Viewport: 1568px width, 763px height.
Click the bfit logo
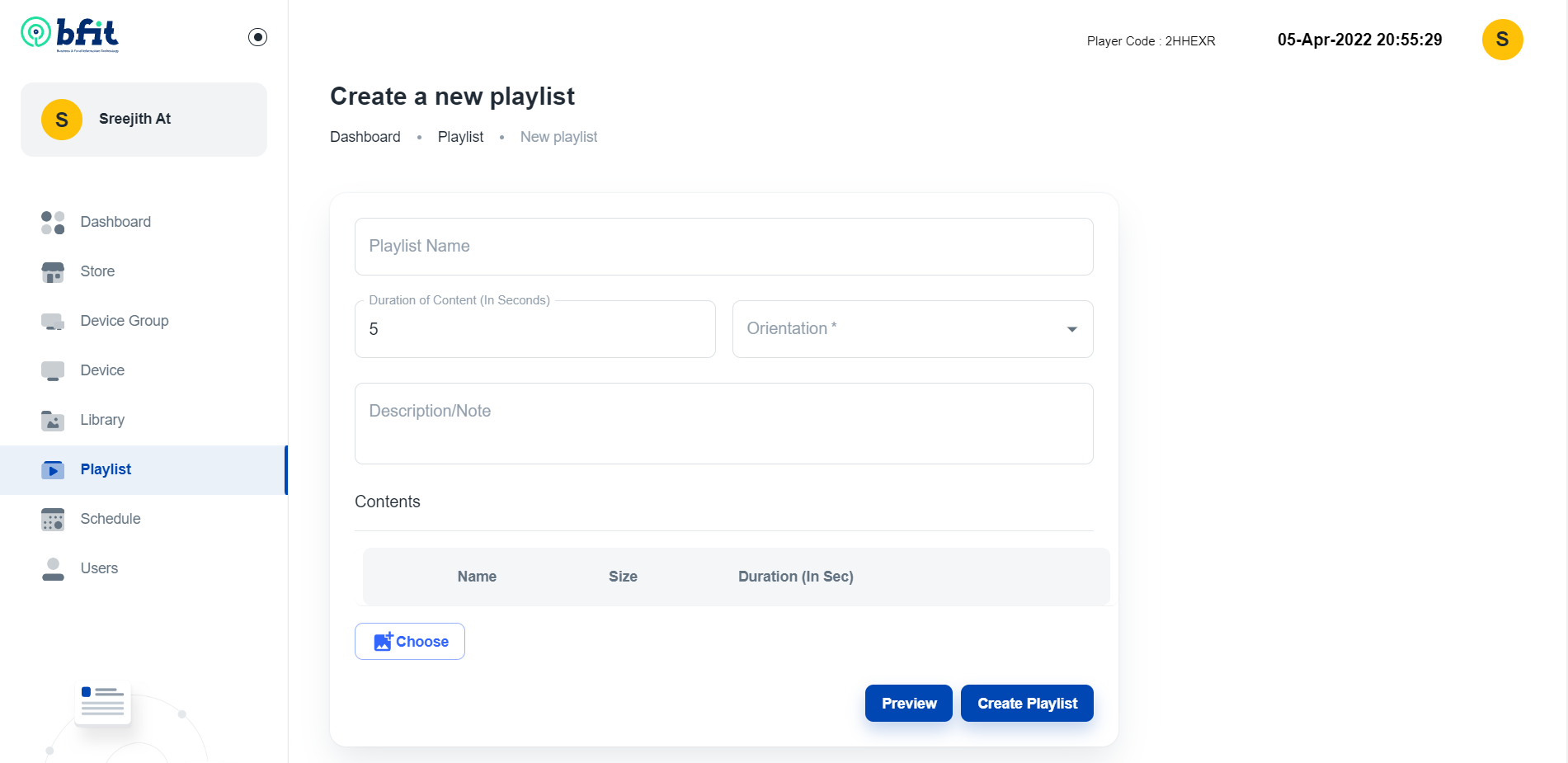pyautogui.click(x=70, y=35)
